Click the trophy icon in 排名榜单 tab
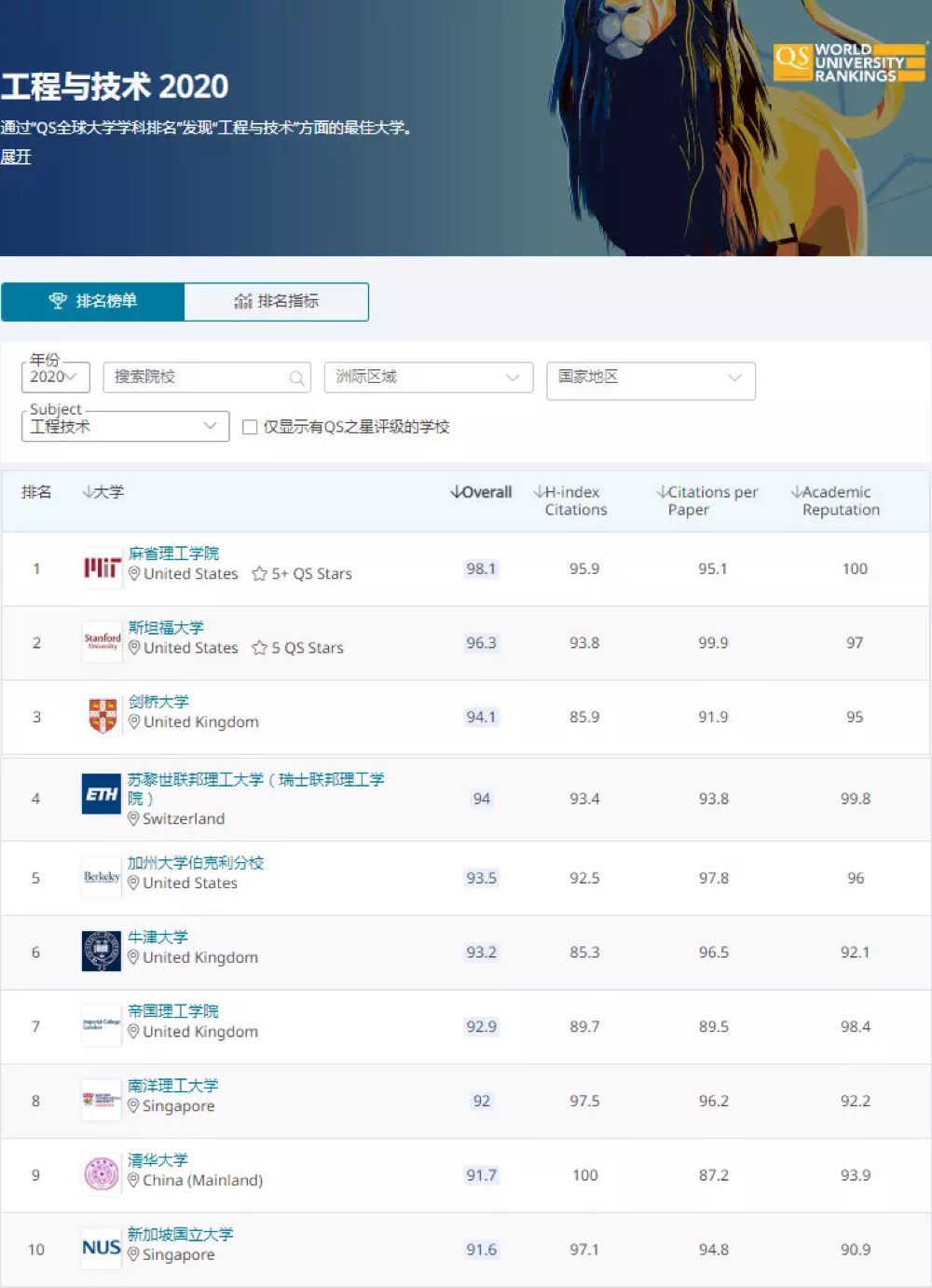The width and height of the screenshot is (932, 1288). 58,301
